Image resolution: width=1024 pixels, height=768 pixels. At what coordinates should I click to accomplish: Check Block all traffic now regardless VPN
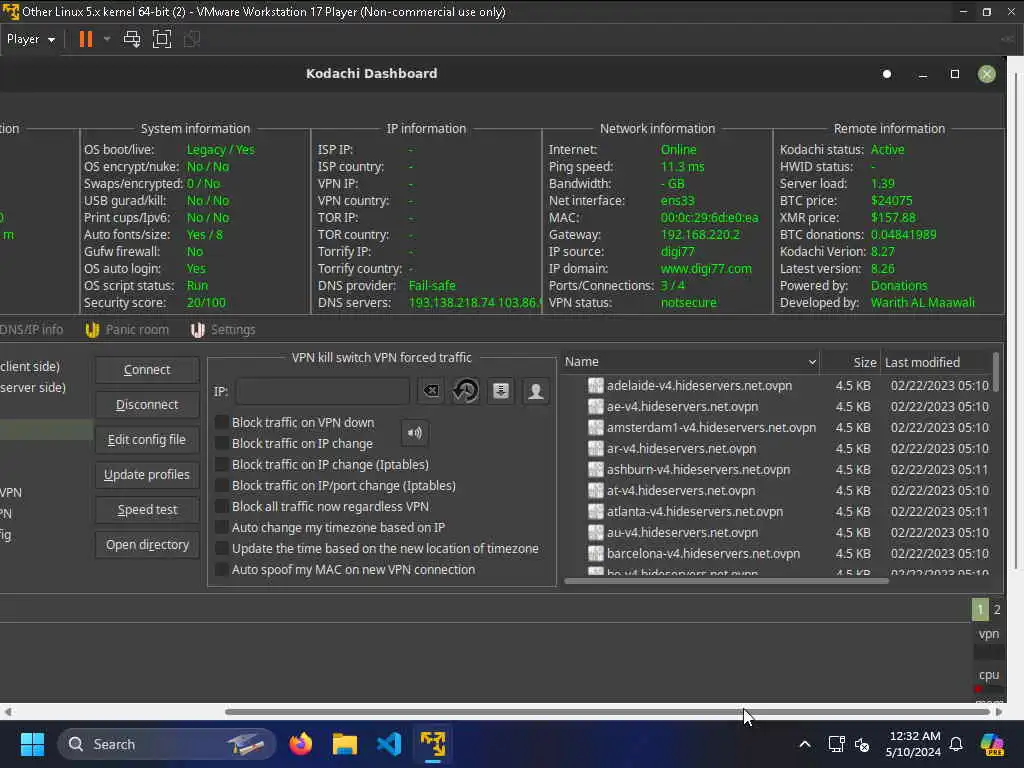[x=222, y=506]
